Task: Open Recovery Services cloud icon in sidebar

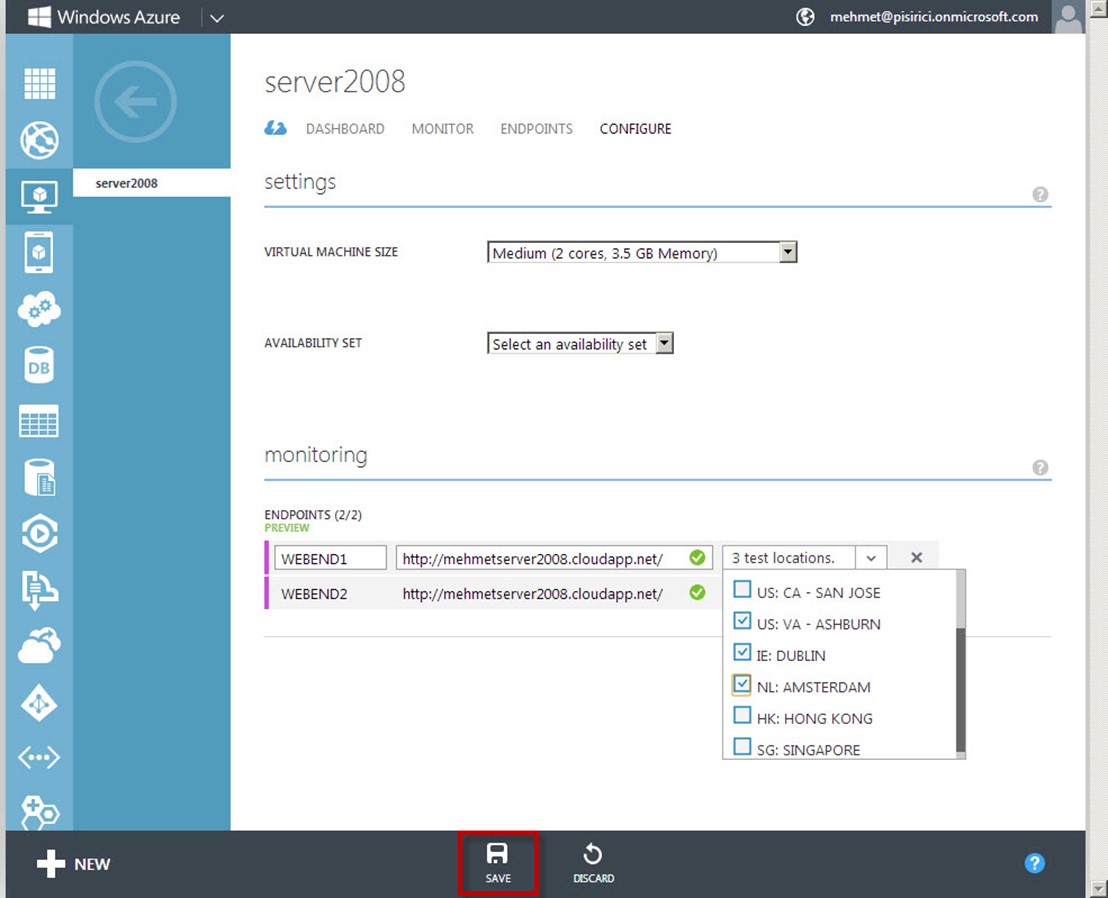Action: coord(40,645)
